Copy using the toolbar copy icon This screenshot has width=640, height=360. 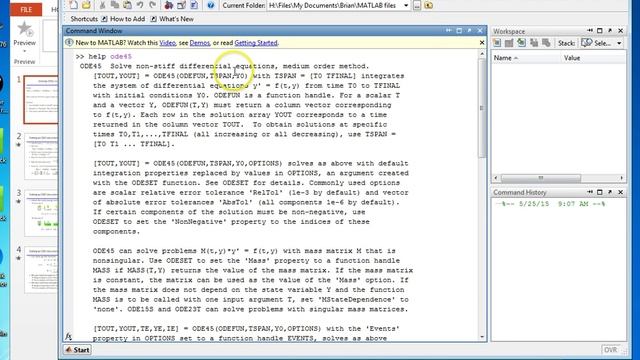pyautogui.click(x=115, y=5)
